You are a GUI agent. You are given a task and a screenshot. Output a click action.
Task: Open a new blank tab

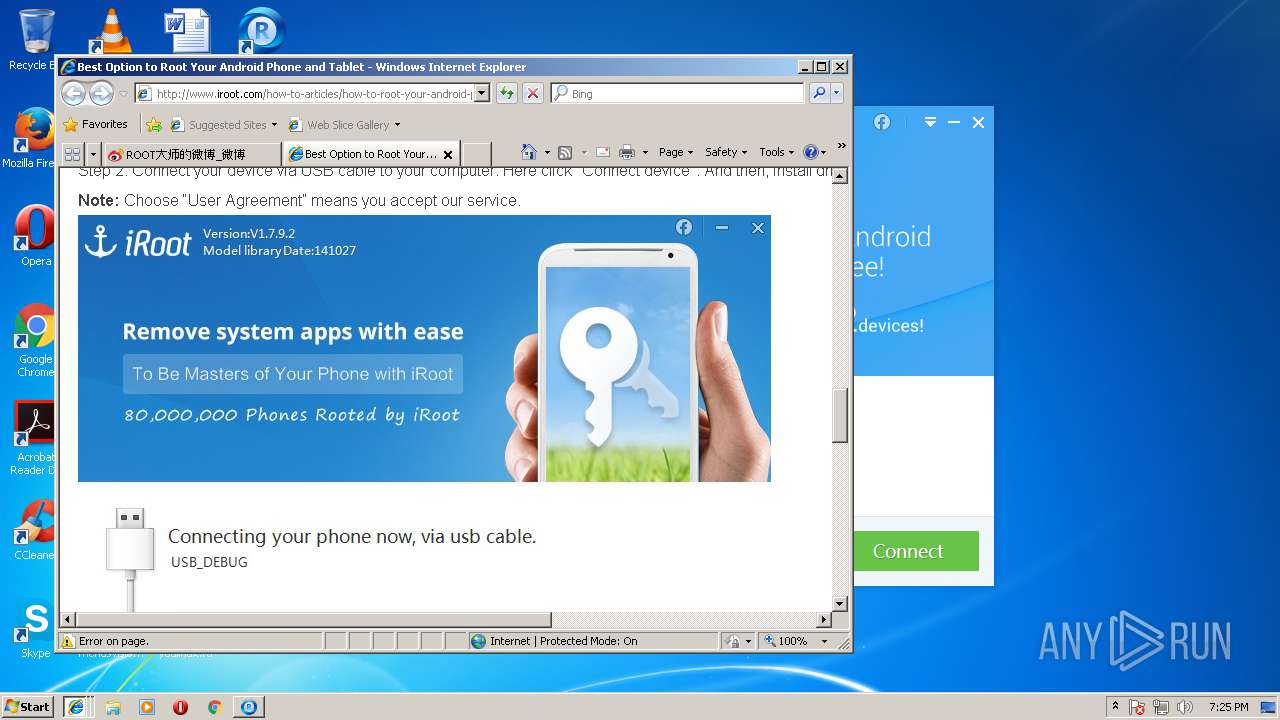click(x=476, y=154)
